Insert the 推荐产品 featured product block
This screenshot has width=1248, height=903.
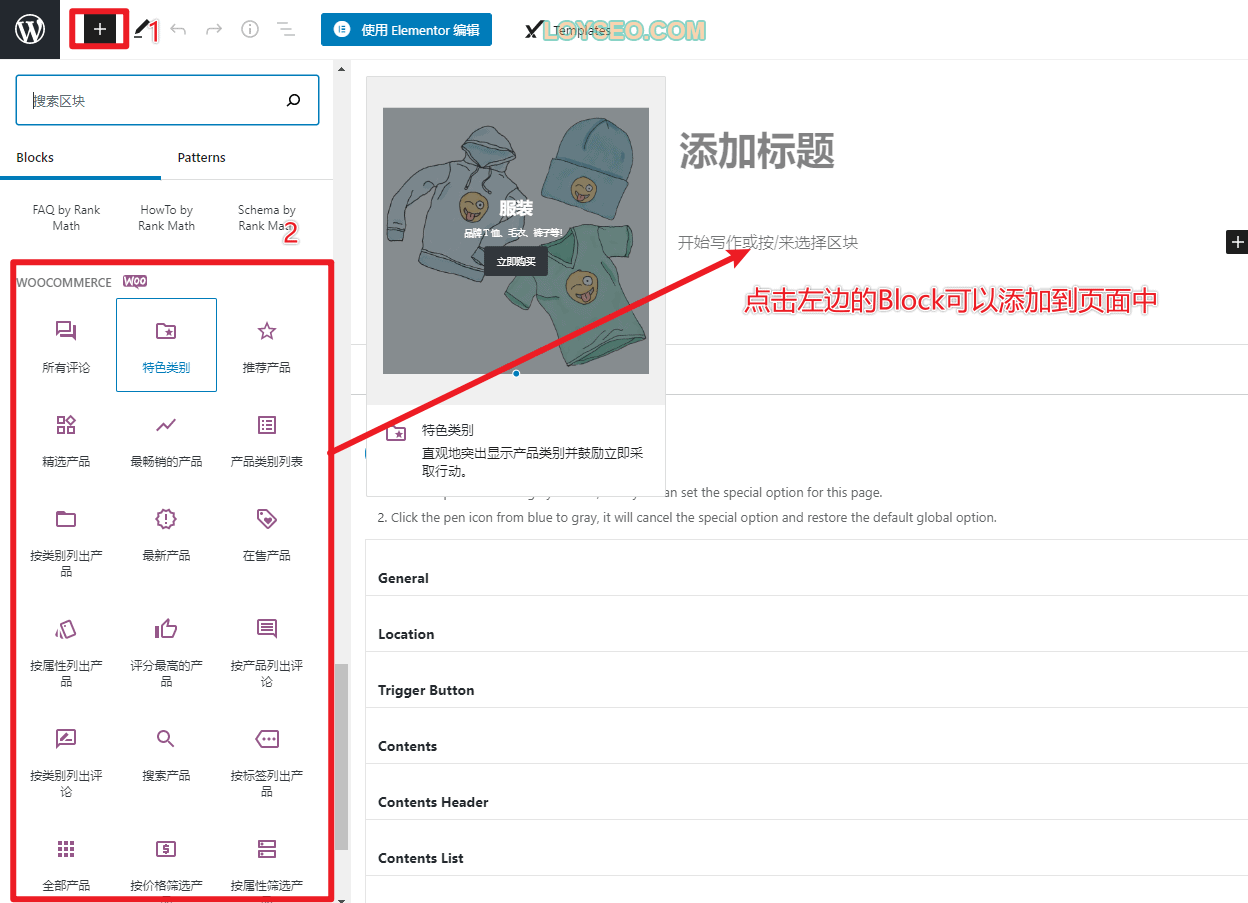tap(266, 345)
